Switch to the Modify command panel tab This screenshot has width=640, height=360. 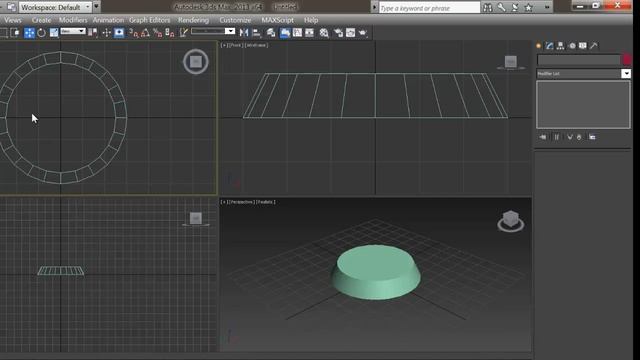tap(550, 46)
